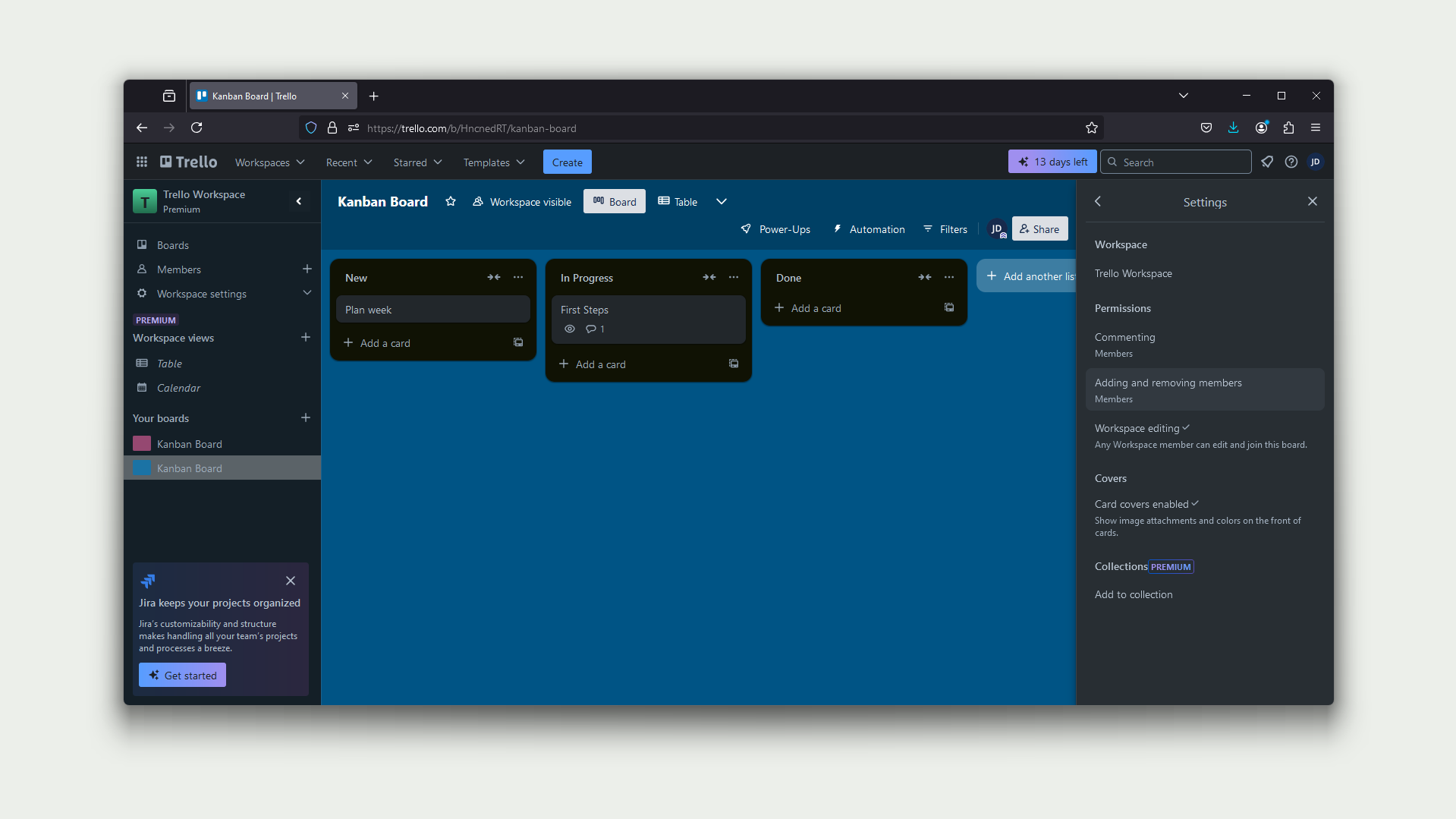Image resolution: width=1456 pixels, height=819 pixels.
Task: Open the help information icon
Action: [1291, 162]
